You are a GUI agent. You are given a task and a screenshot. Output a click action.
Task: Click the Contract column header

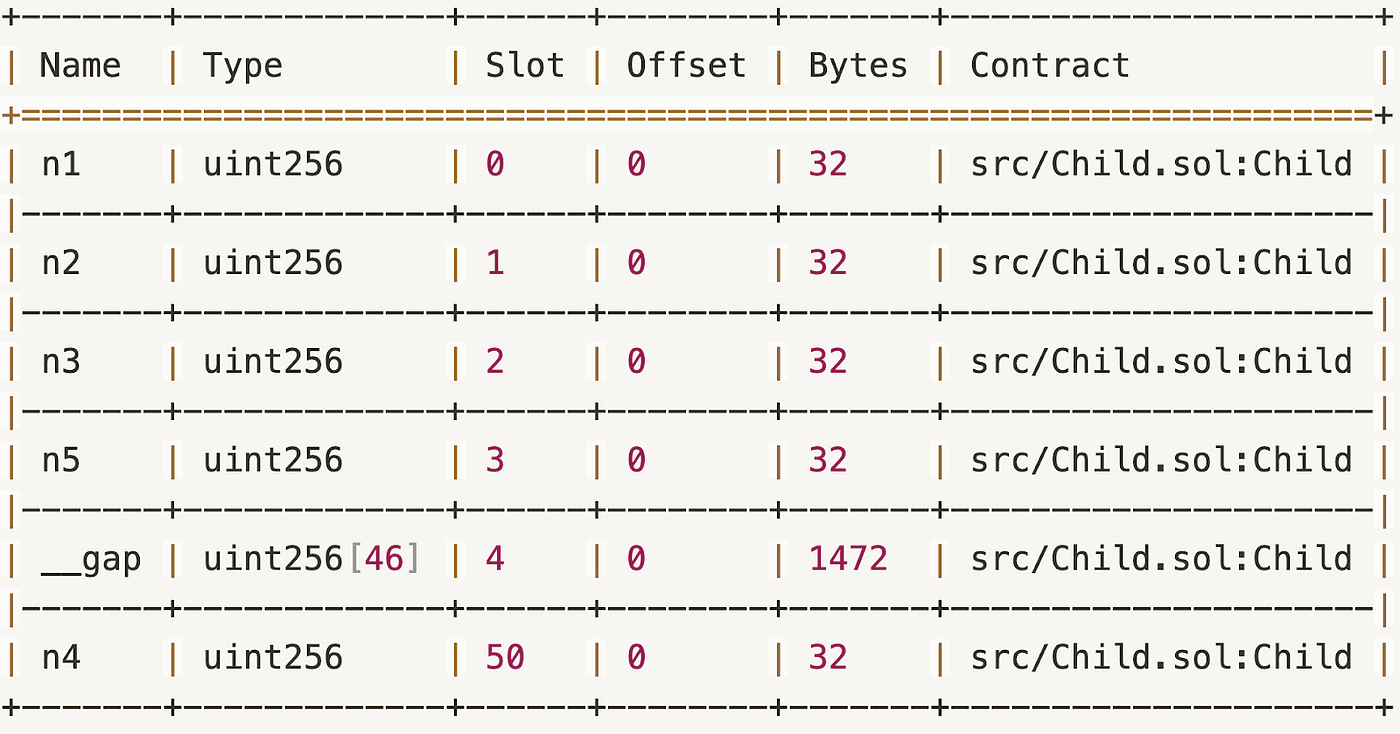click(x=1050, y=66)
